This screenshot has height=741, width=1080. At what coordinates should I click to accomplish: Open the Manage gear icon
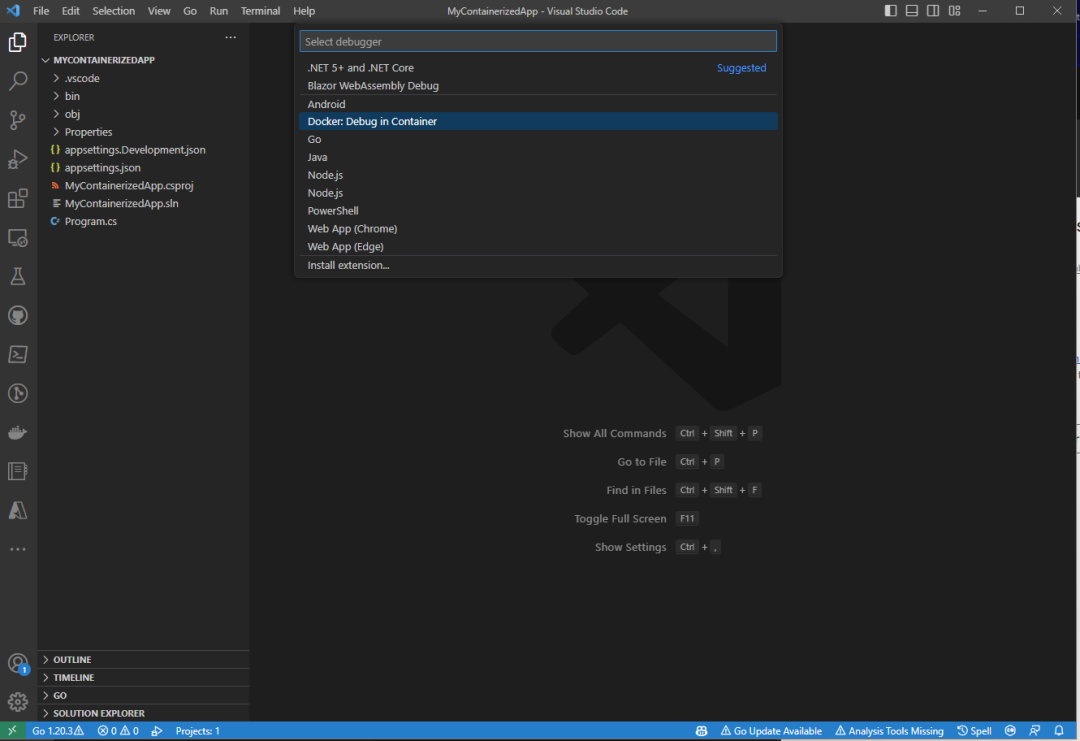(x=18, y=702)
